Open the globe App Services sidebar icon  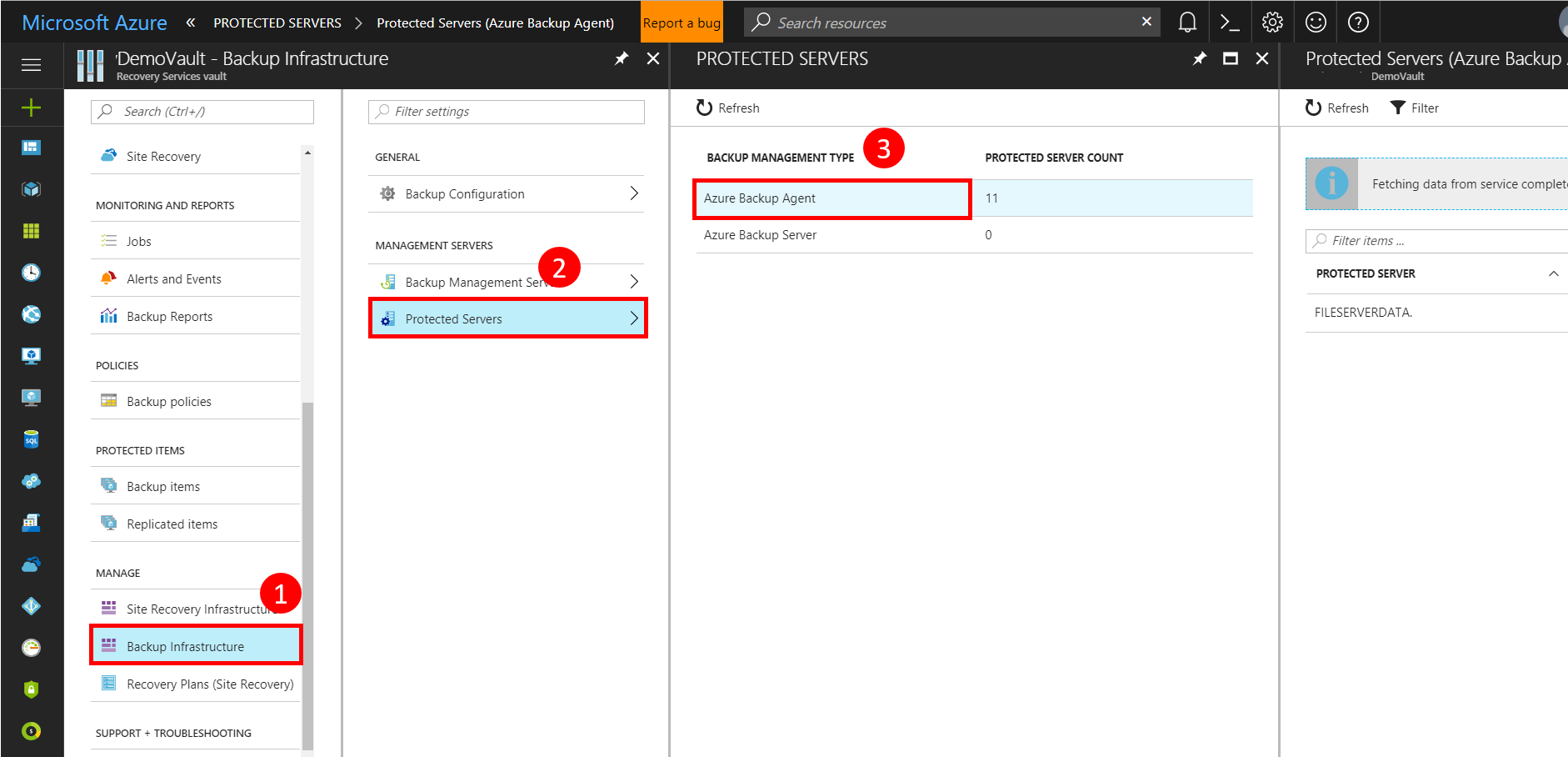(x=31, y=314)
